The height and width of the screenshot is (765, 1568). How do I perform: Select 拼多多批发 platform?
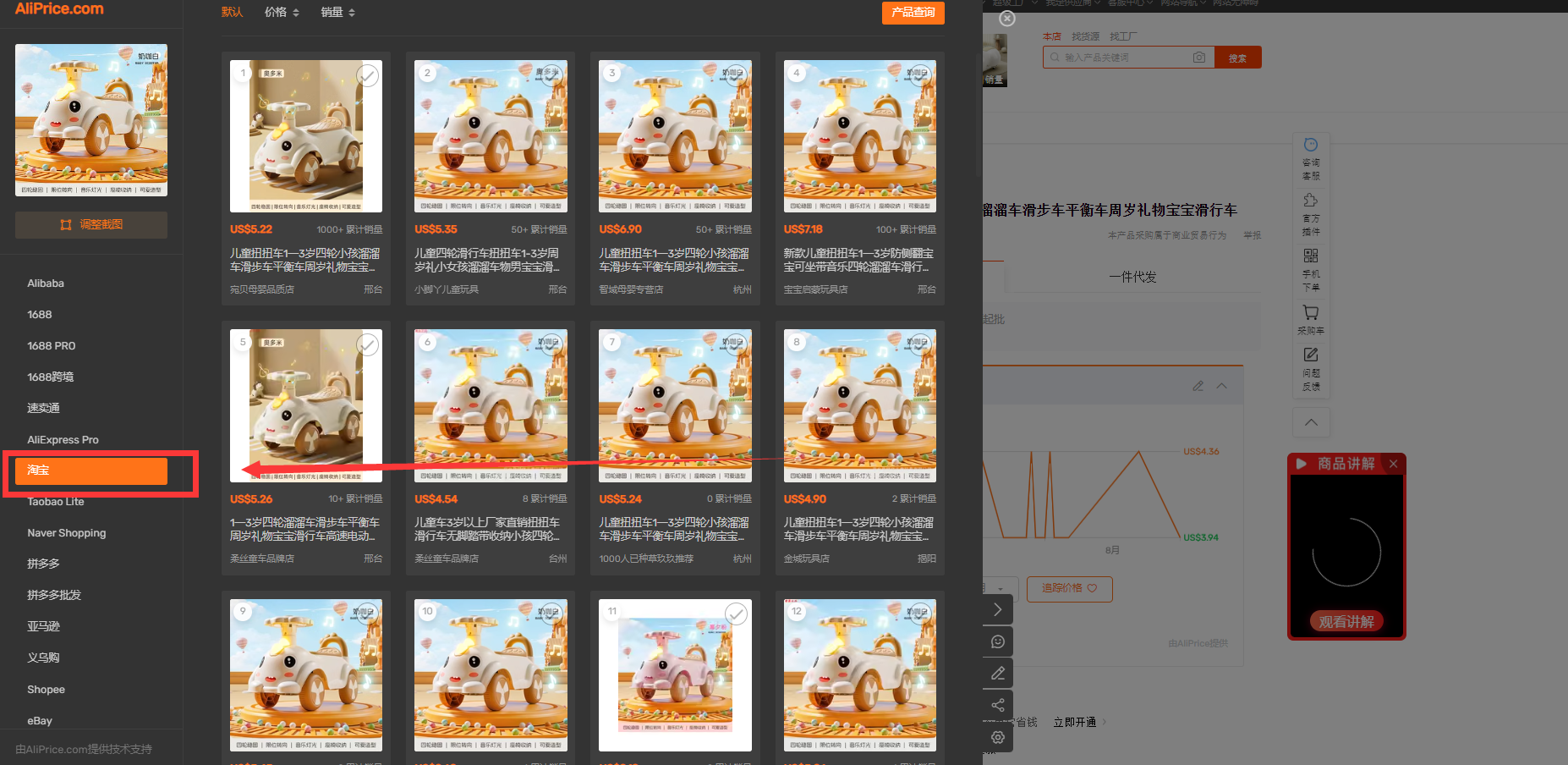click(x=54, y=596)
